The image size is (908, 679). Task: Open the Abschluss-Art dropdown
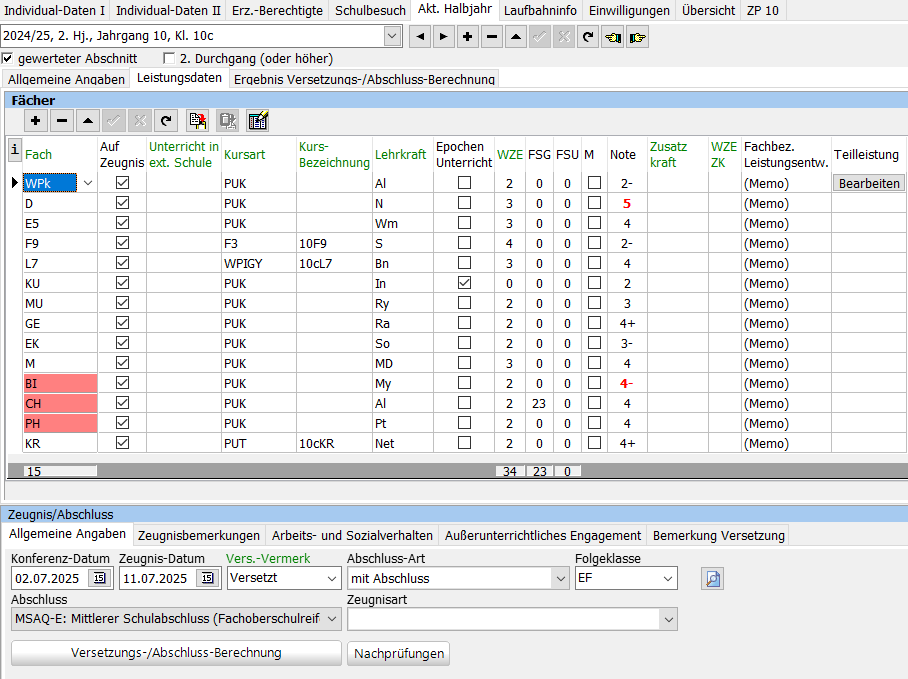click(x=560, y=578)
